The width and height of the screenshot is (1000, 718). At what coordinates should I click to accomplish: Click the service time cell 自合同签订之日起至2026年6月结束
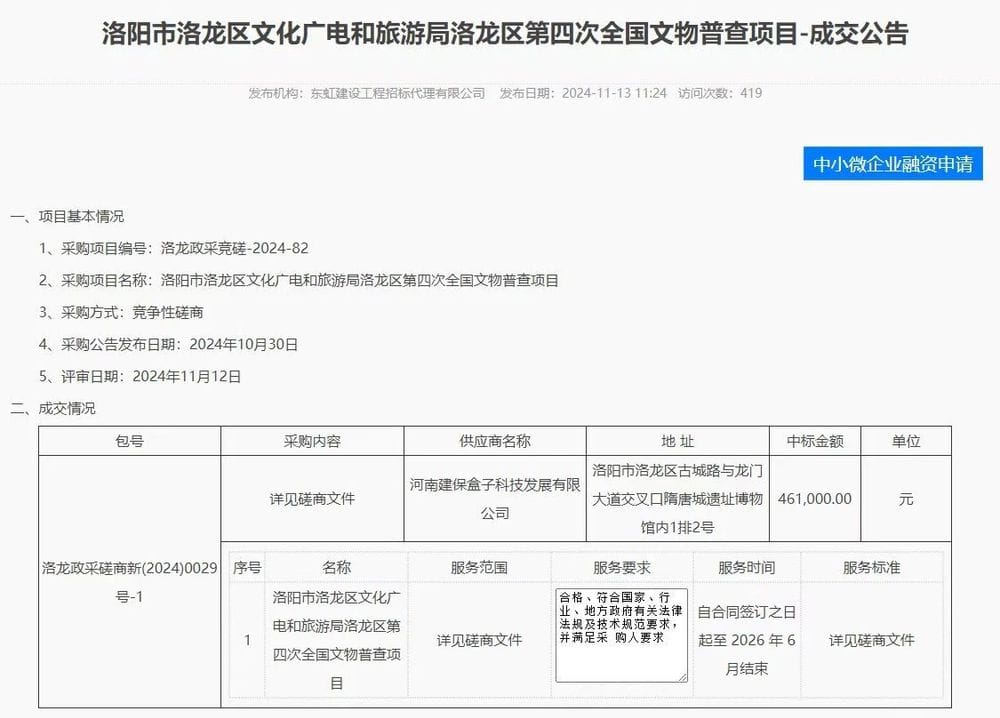click(x=746, y=640)
